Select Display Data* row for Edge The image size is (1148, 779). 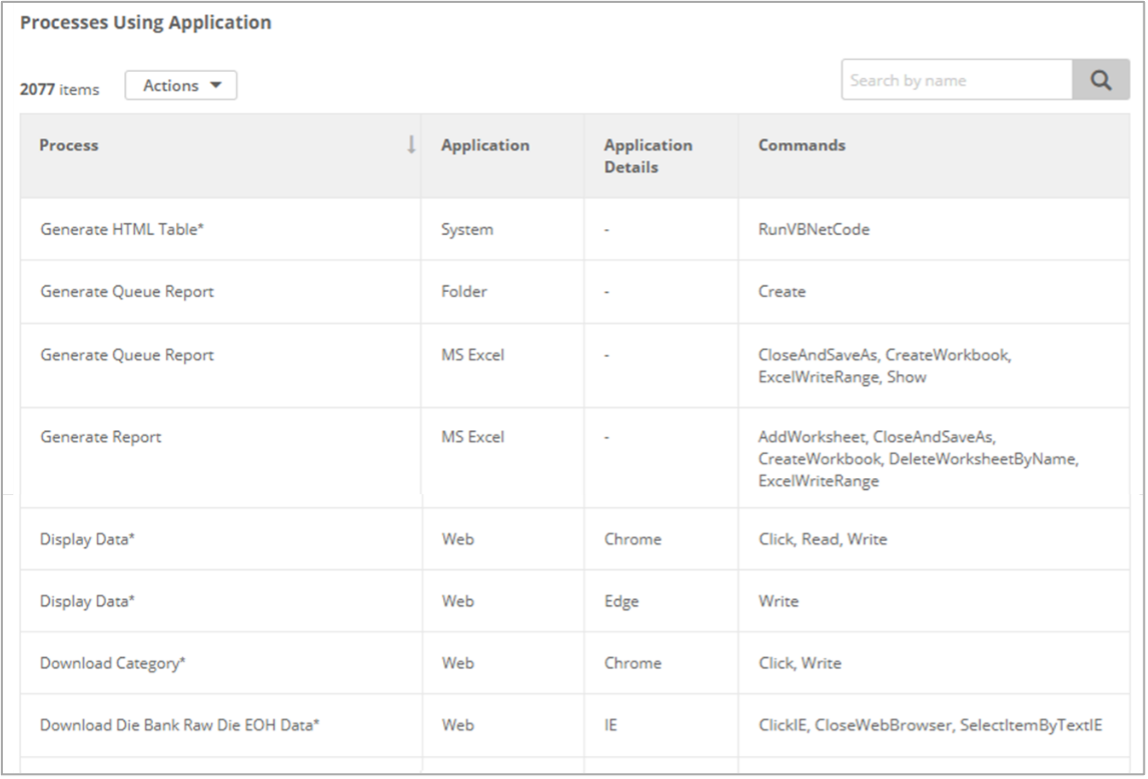point(87,601)
